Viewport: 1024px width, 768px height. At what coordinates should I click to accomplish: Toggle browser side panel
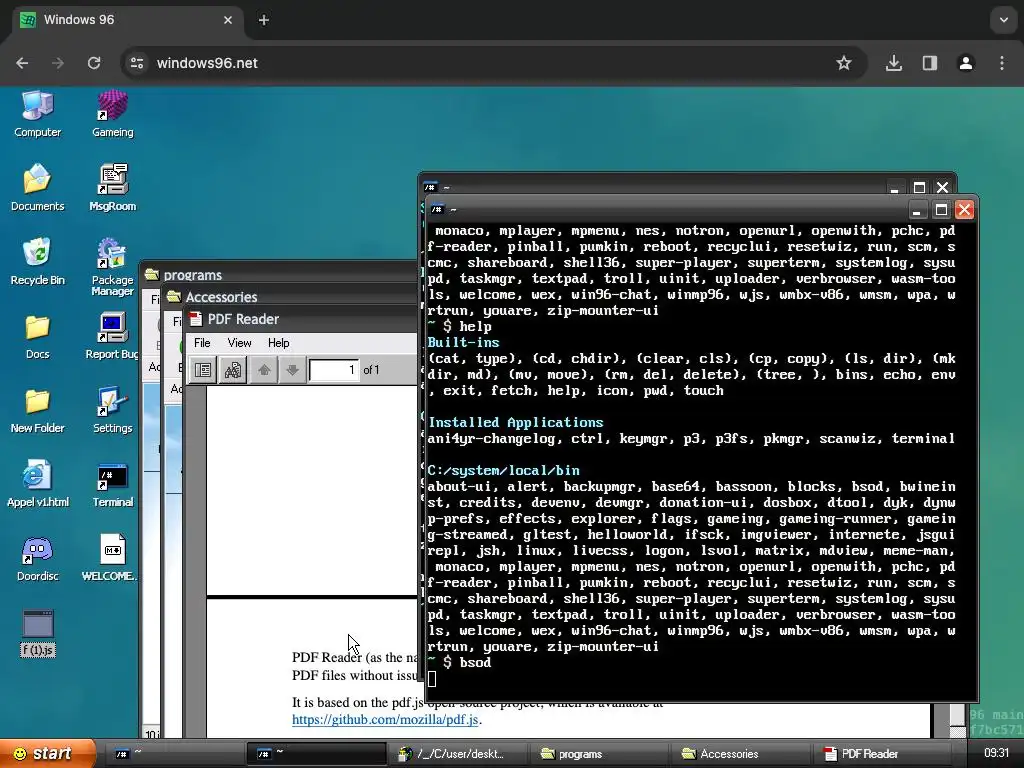click(930, 63)
